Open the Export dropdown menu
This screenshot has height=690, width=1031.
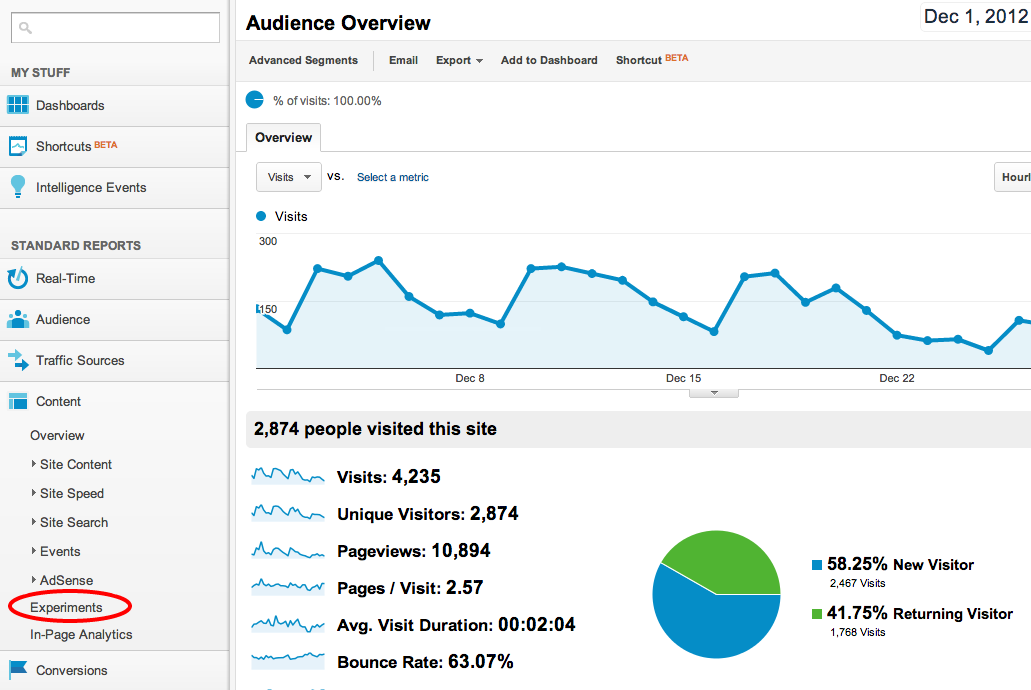(459, 60)
